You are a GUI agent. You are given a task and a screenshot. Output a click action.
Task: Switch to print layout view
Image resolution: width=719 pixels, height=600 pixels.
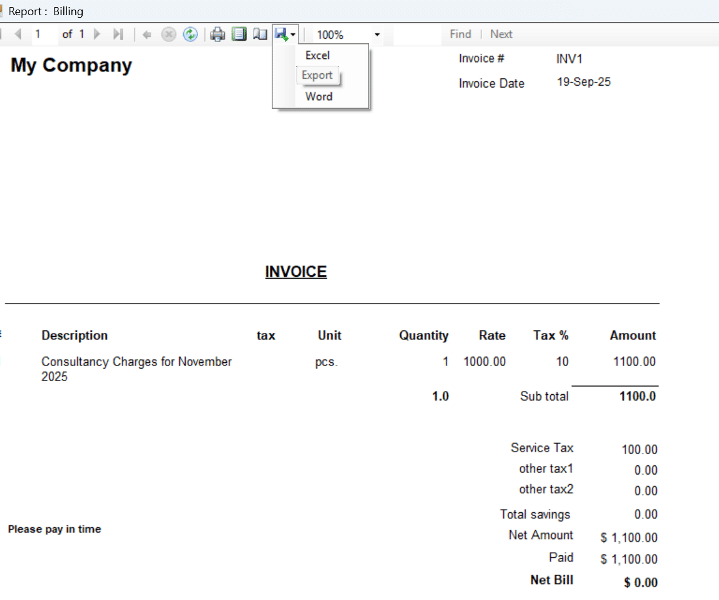(x=239, y=34)
